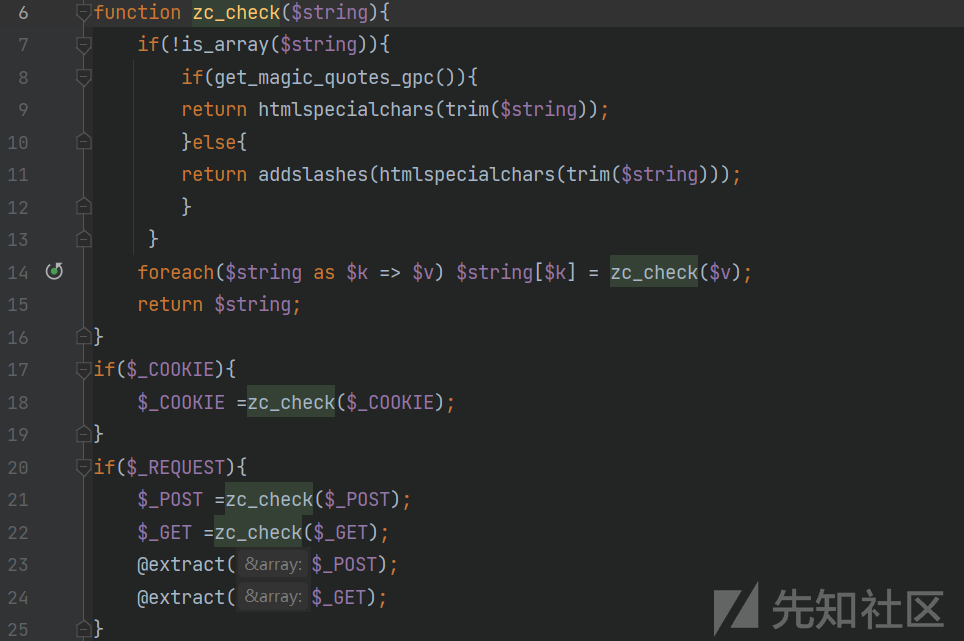
Task: Click the highlighted zc_check call on line 18
Action: [x=291, y=402]
